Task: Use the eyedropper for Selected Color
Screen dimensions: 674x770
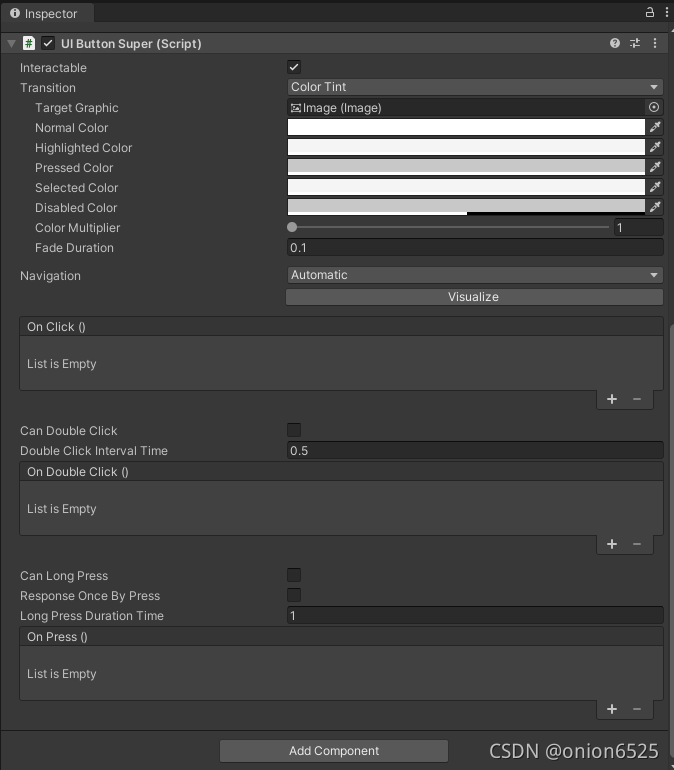Action: 655,187
